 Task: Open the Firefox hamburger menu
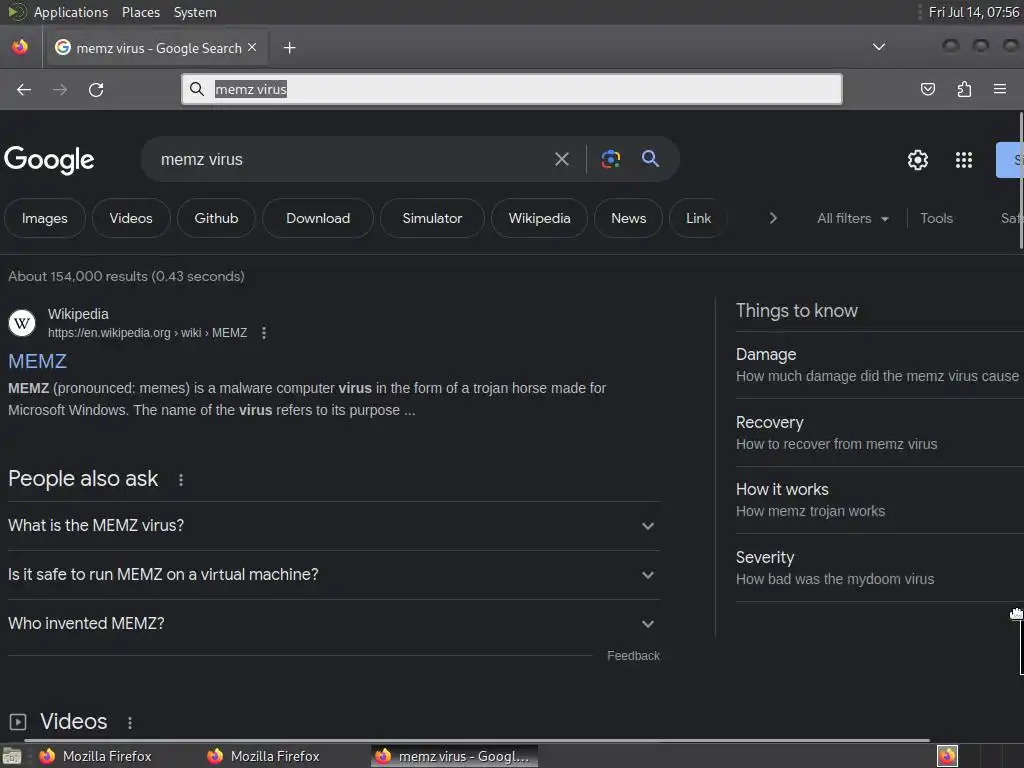coord(1000,89)
